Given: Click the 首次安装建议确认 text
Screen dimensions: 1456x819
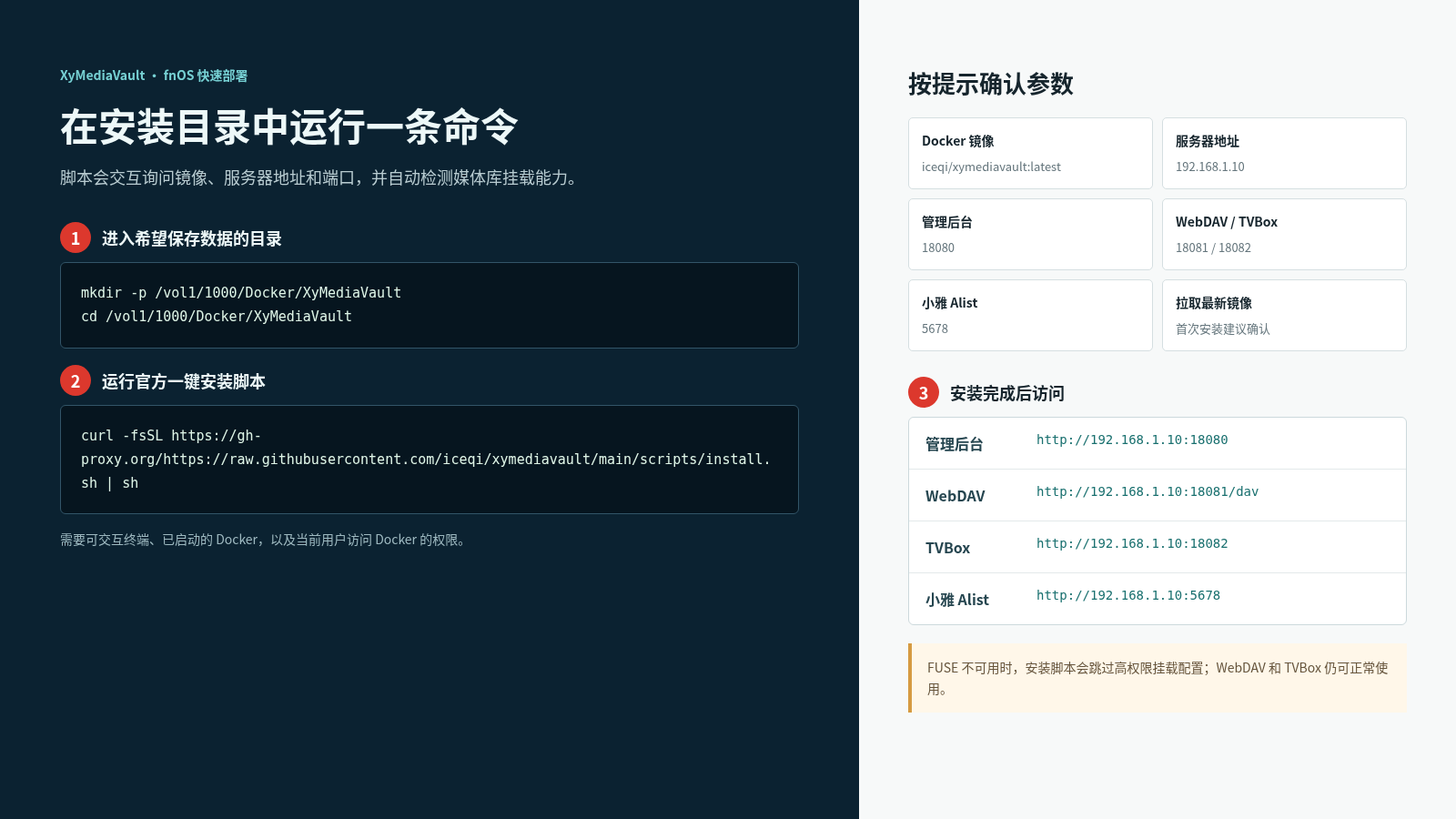Looking at the screenshot, I should (1223, 329).
